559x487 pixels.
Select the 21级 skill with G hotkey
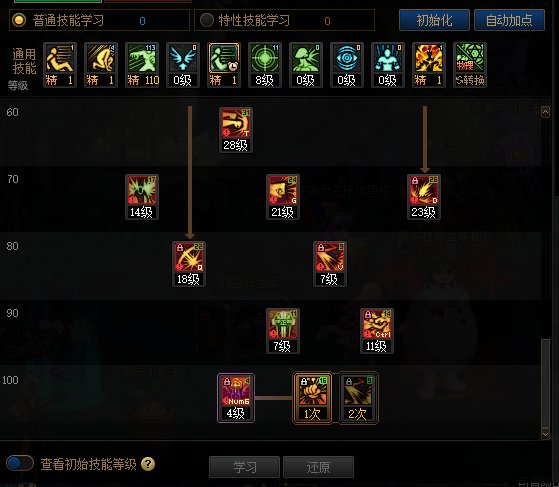[283, 197]
